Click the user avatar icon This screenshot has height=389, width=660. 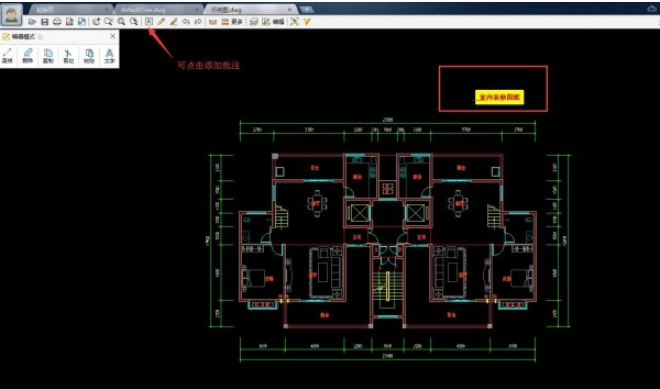click(11, 14)
